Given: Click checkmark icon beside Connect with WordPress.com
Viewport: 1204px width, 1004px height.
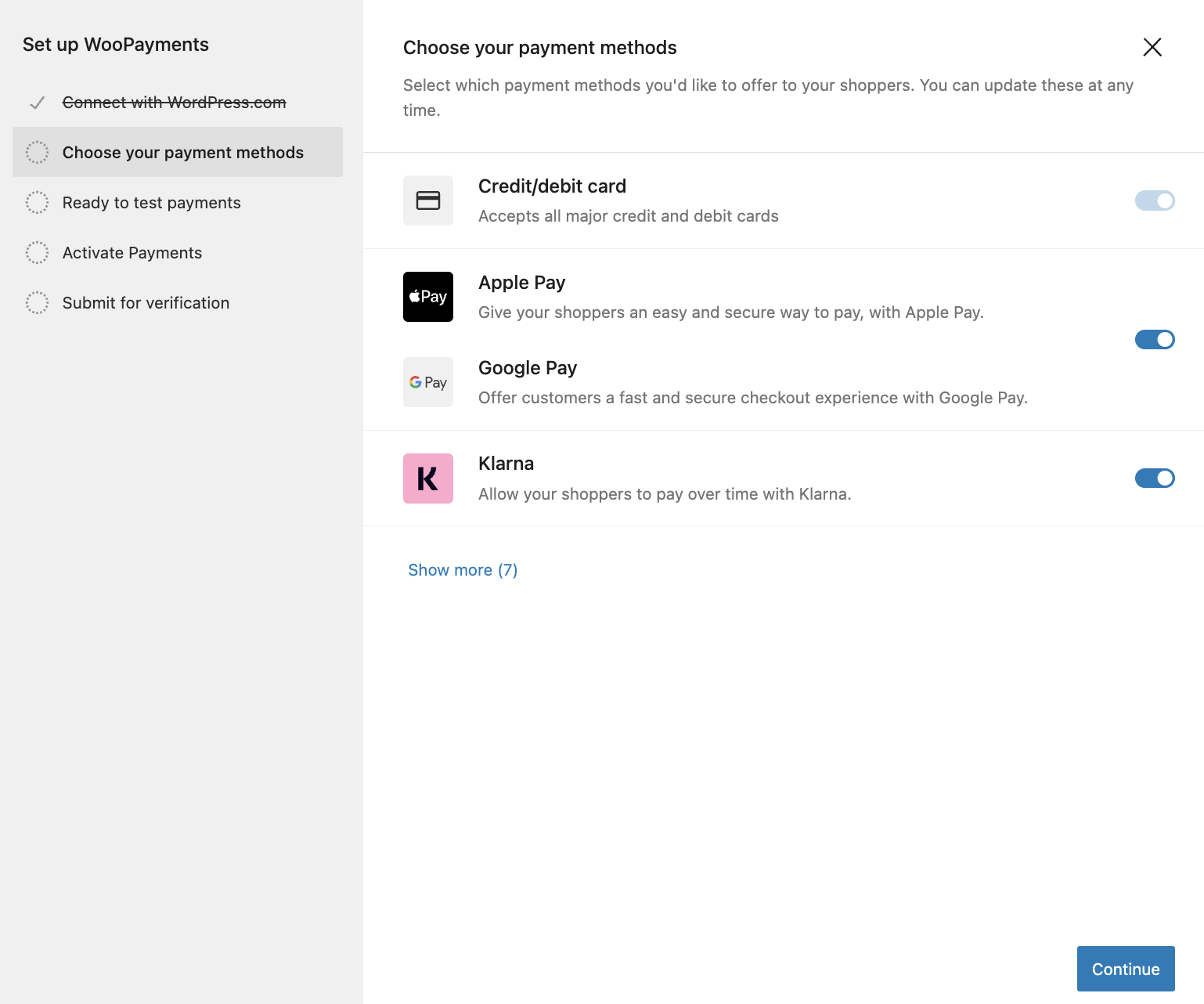Looking at the screenshot, I should click(x=37, y=103).
